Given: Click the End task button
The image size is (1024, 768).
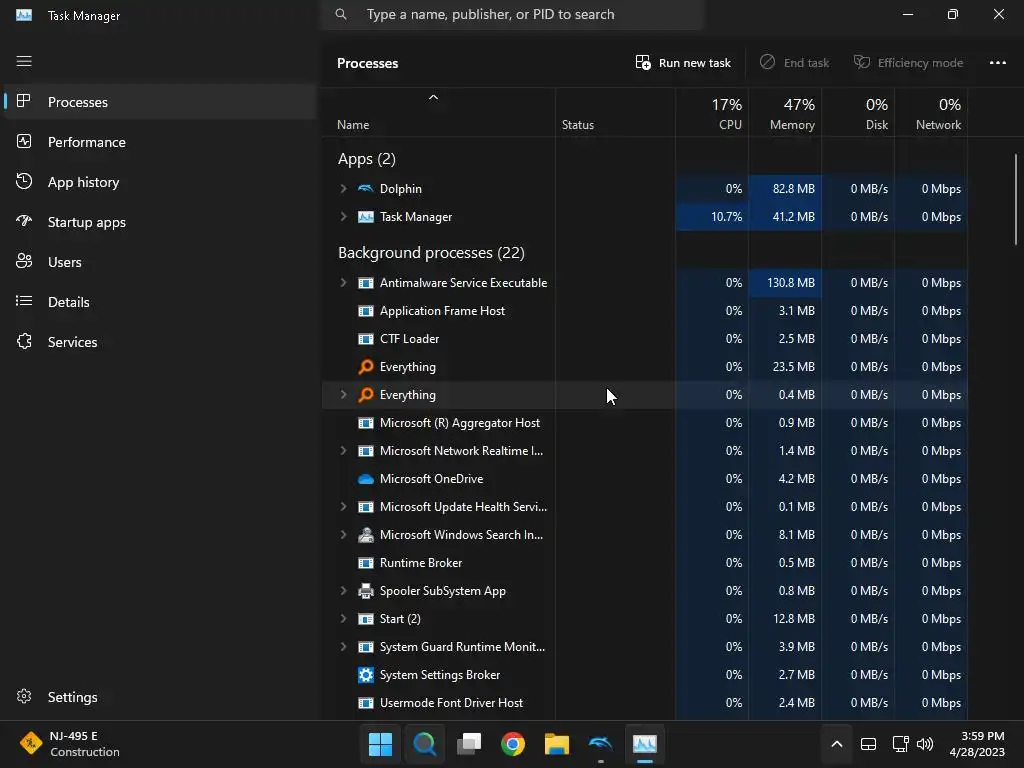Looking at the screenshot, I should click(794, 63).
